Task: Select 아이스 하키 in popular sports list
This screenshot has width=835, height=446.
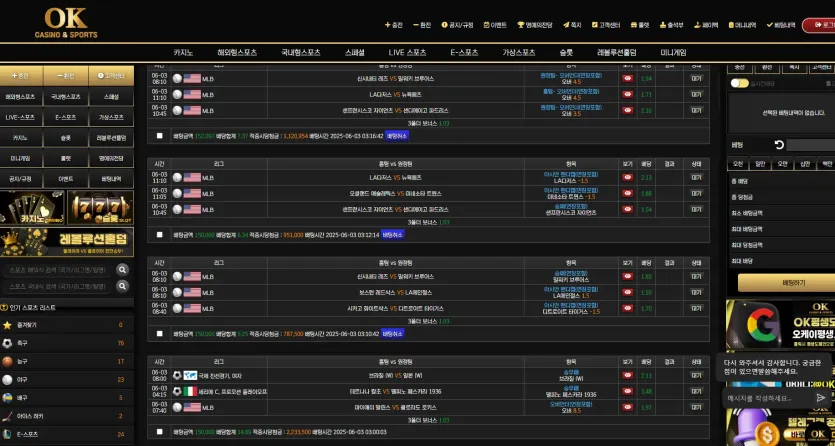Action: click(x=67, y=416)
